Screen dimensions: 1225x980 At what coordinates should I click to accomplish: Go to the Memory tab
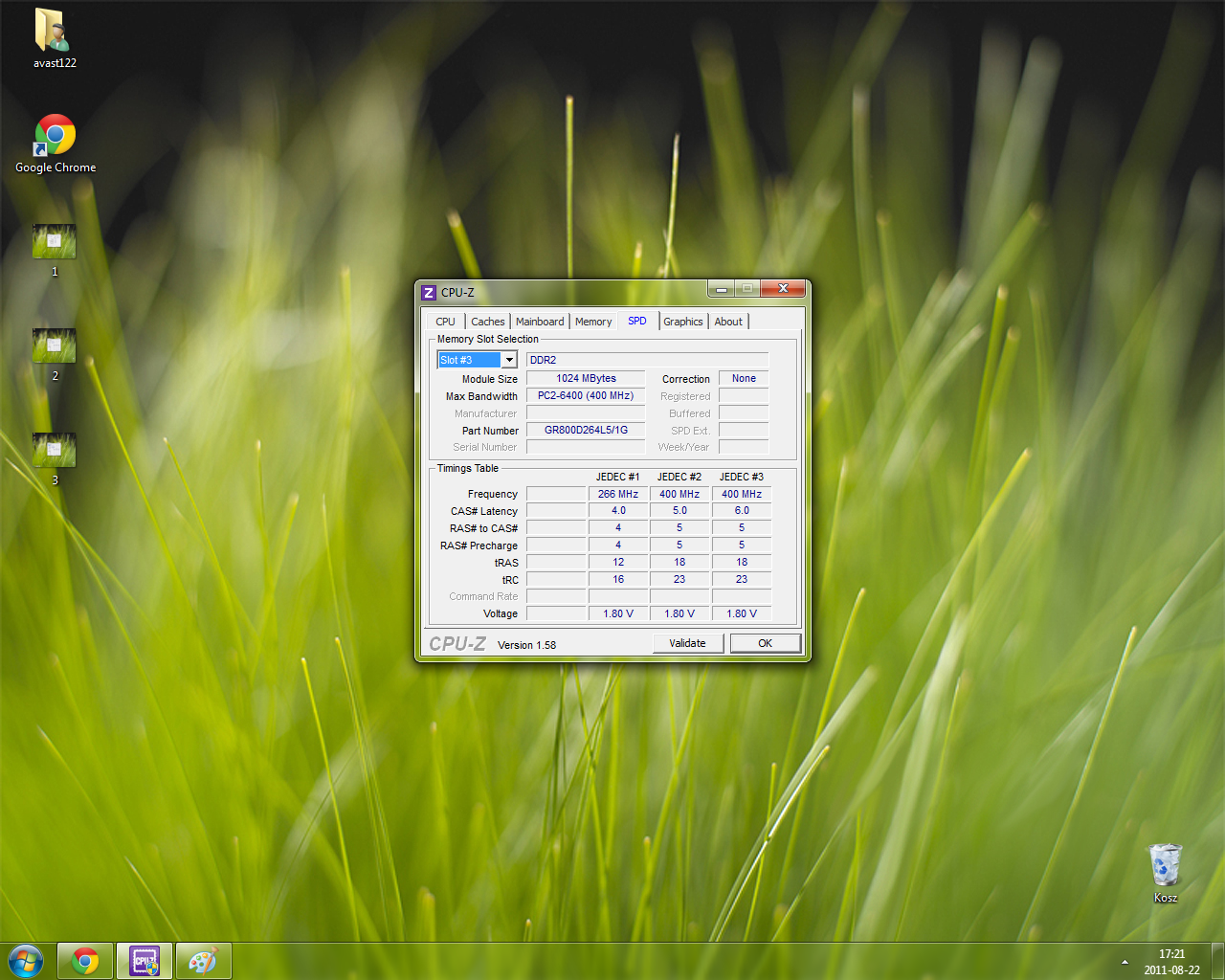[593, 322]
